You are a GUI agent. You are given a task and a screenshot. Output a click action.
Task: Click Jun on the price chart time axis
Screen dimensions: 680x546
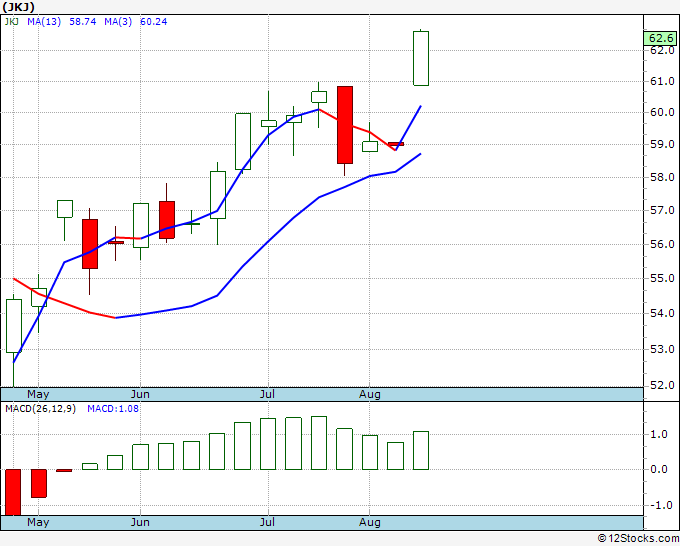140,394
